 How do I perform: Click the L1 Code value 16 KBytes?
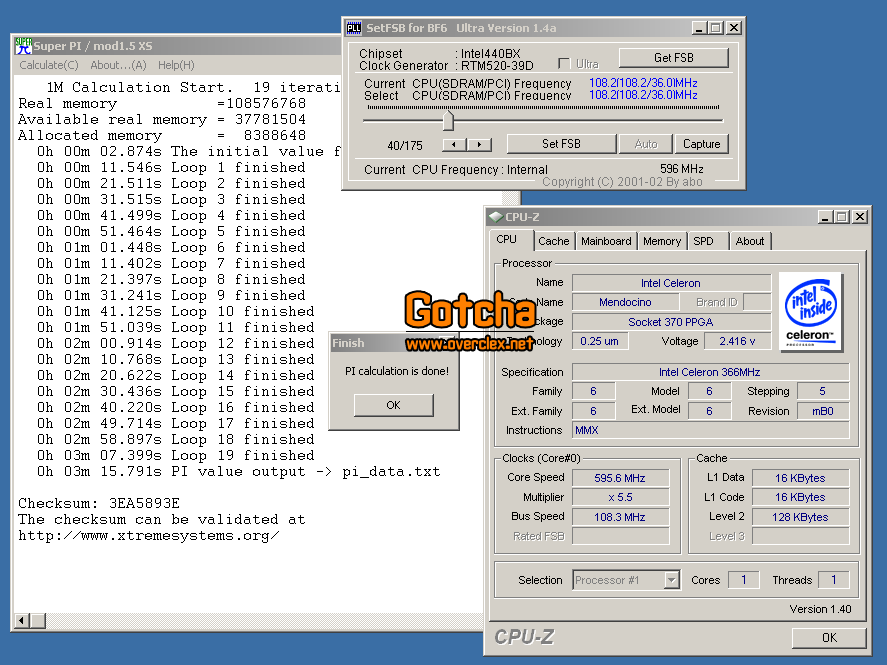click(x=800, y=497)
